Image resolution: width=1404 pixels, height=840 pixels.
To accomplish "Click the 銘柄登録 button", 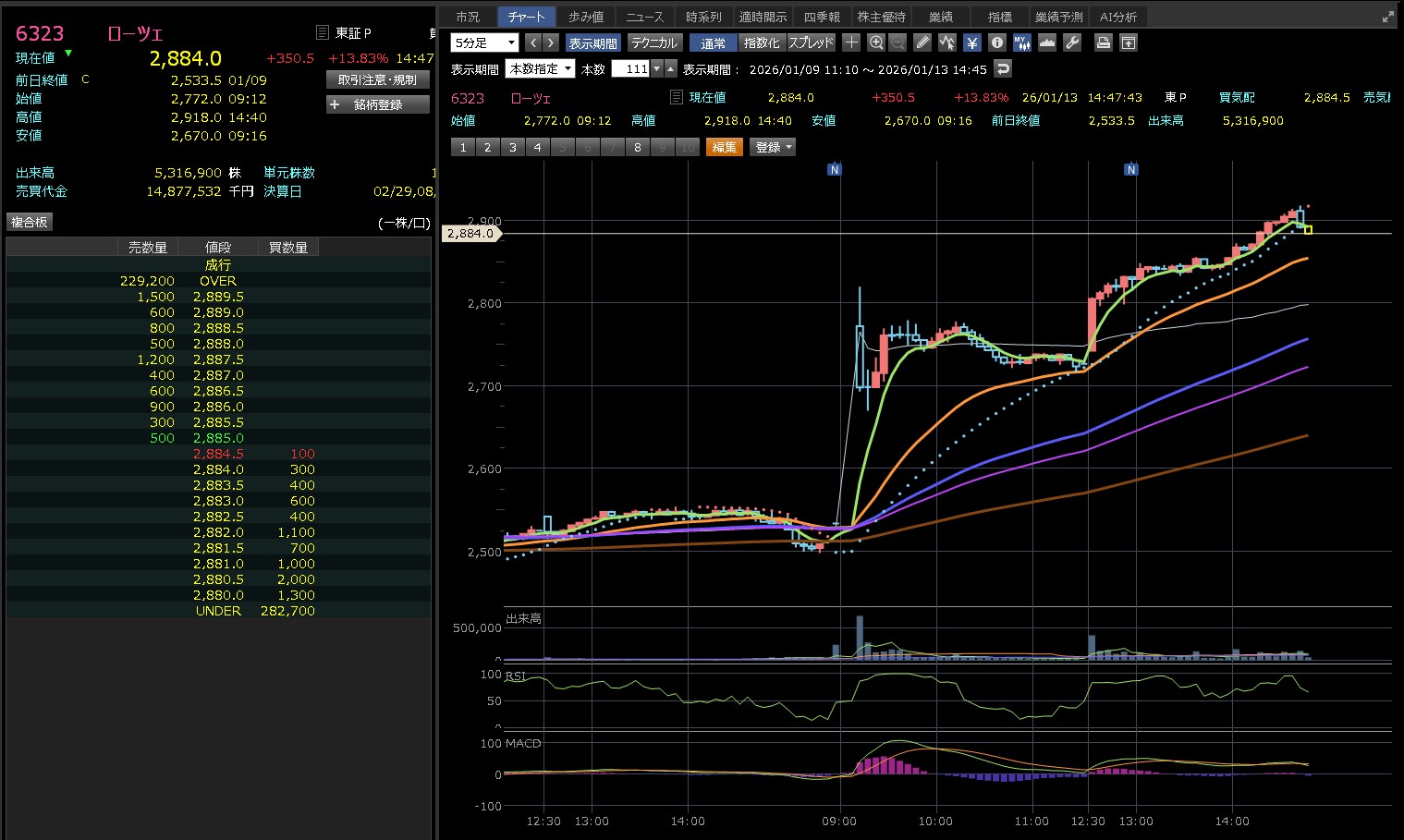I will coord(378,105).
